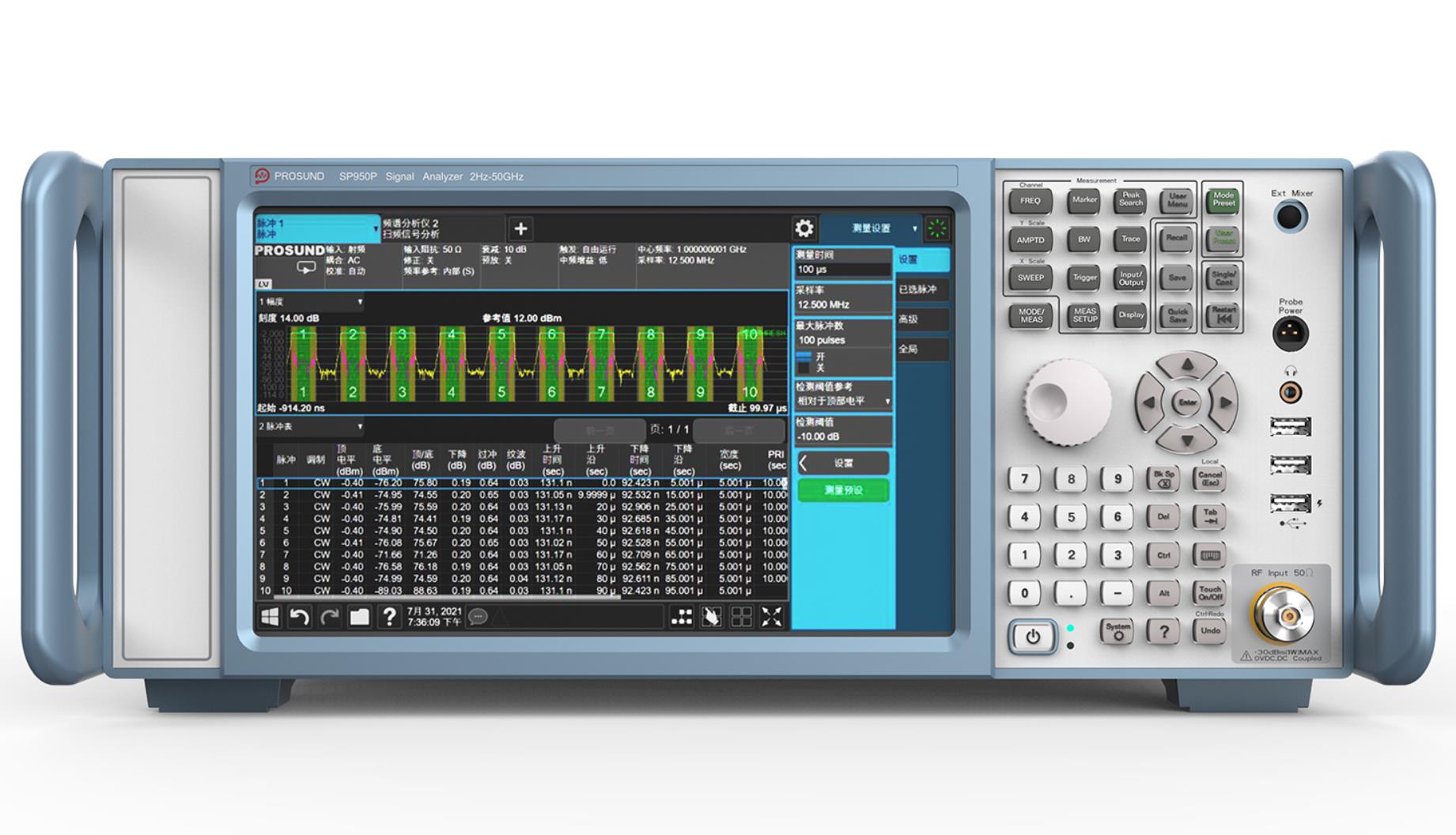Open the Windows start icon
The width and height of the screenshot is (1456, 835).
tap(270, 617)
